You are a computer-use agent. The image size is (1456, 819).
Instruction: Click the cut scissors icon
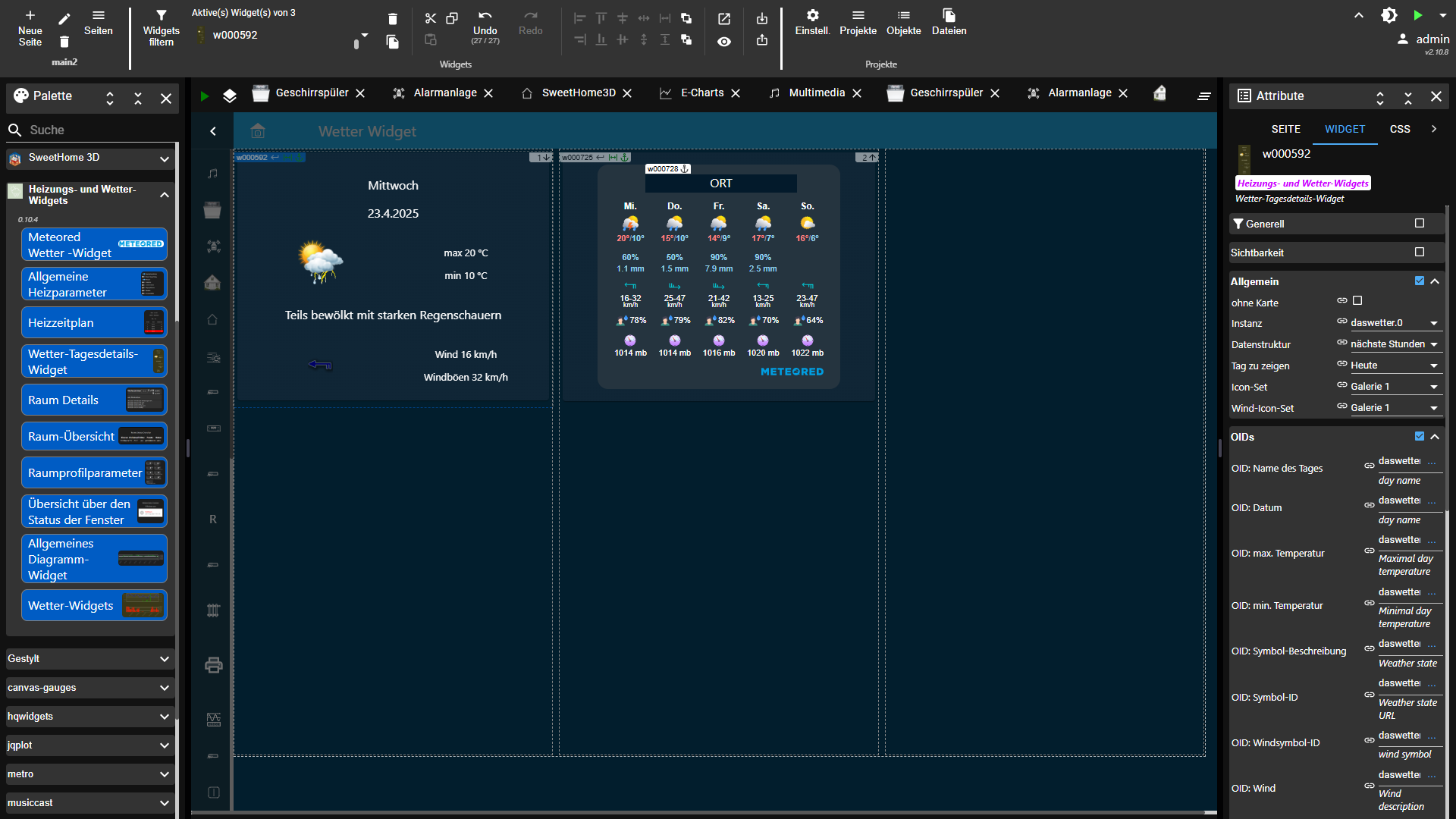point(430,18)
